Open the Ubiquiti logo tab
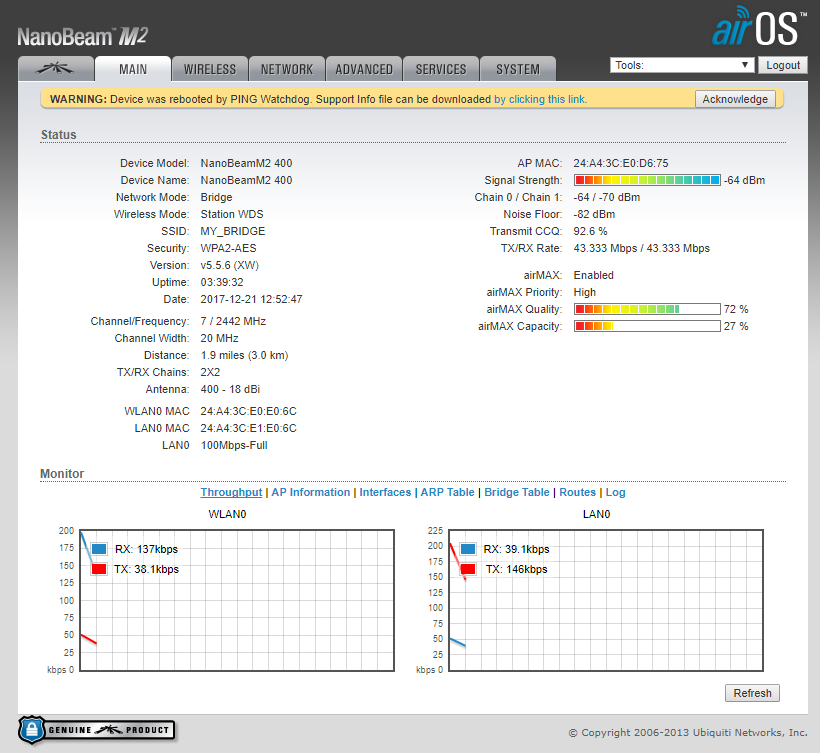Image resolution: width=820 pixels, height=753 pixels. point(56,69)
